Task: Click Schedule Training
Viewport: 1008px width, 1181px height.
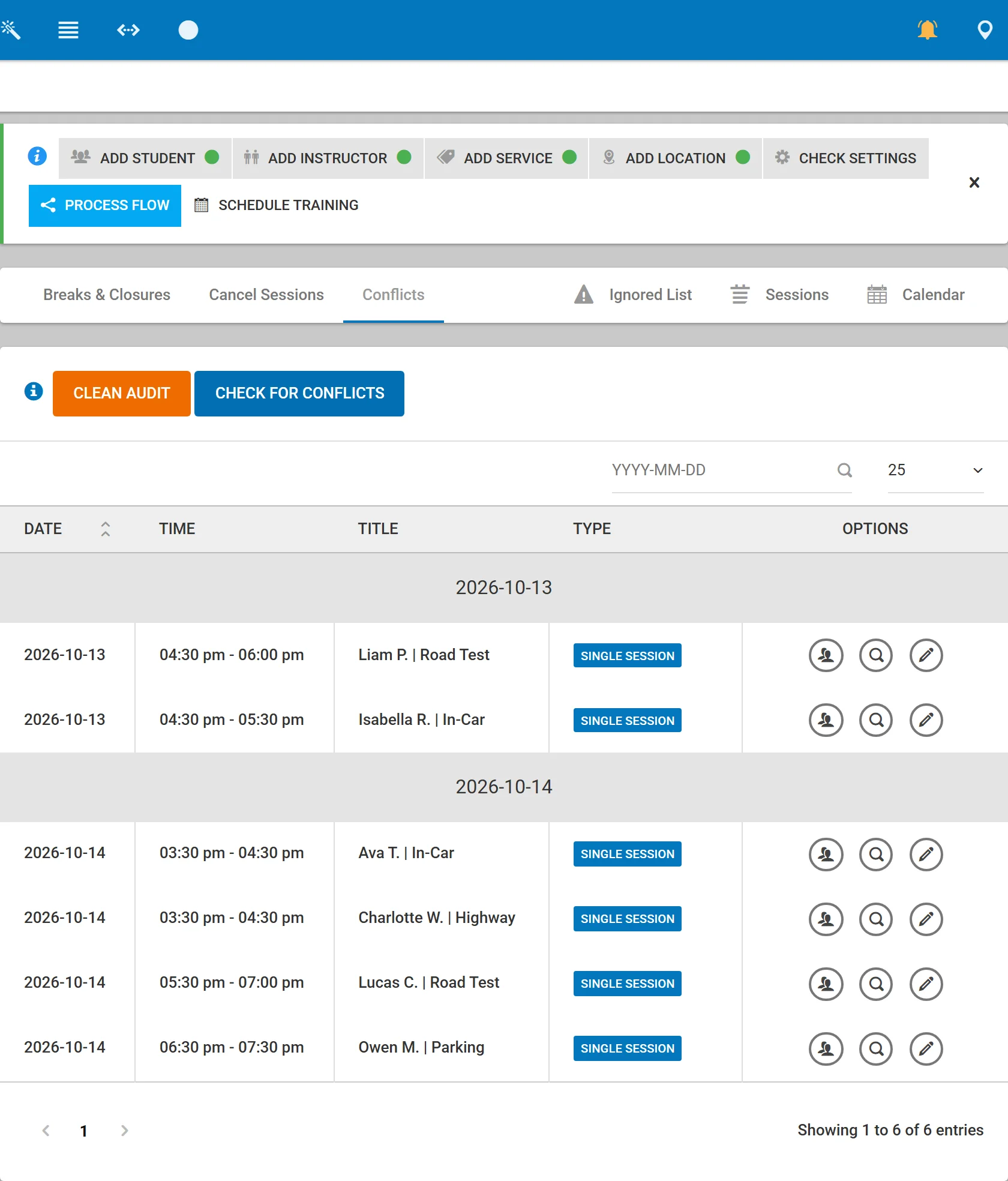Action: 277,205
